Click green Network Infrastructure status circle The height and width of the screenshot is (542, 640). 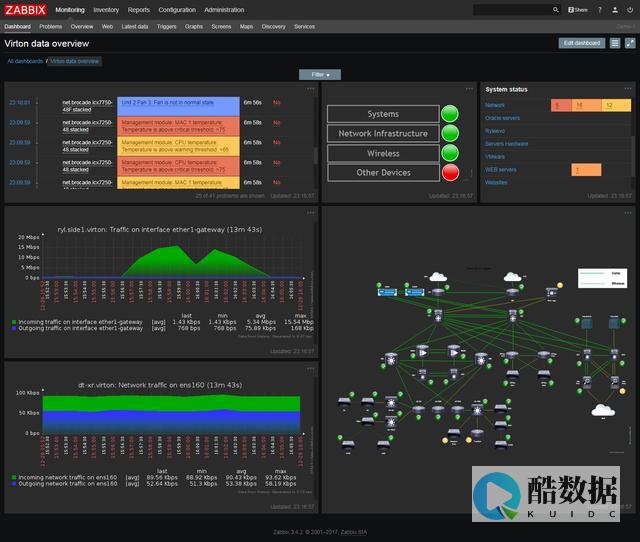[450, 133]
